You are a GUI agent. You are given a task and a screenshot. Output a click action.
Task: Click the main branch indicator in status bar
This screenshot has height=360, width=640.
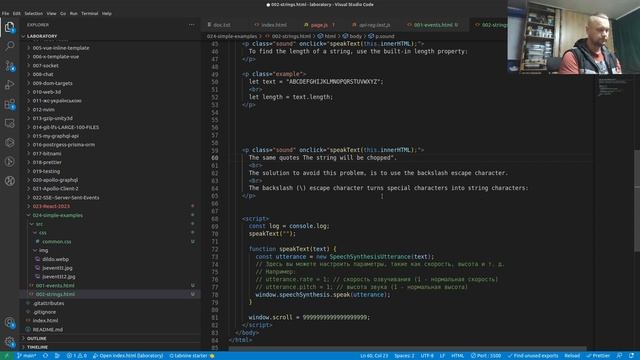click(27, 356)
